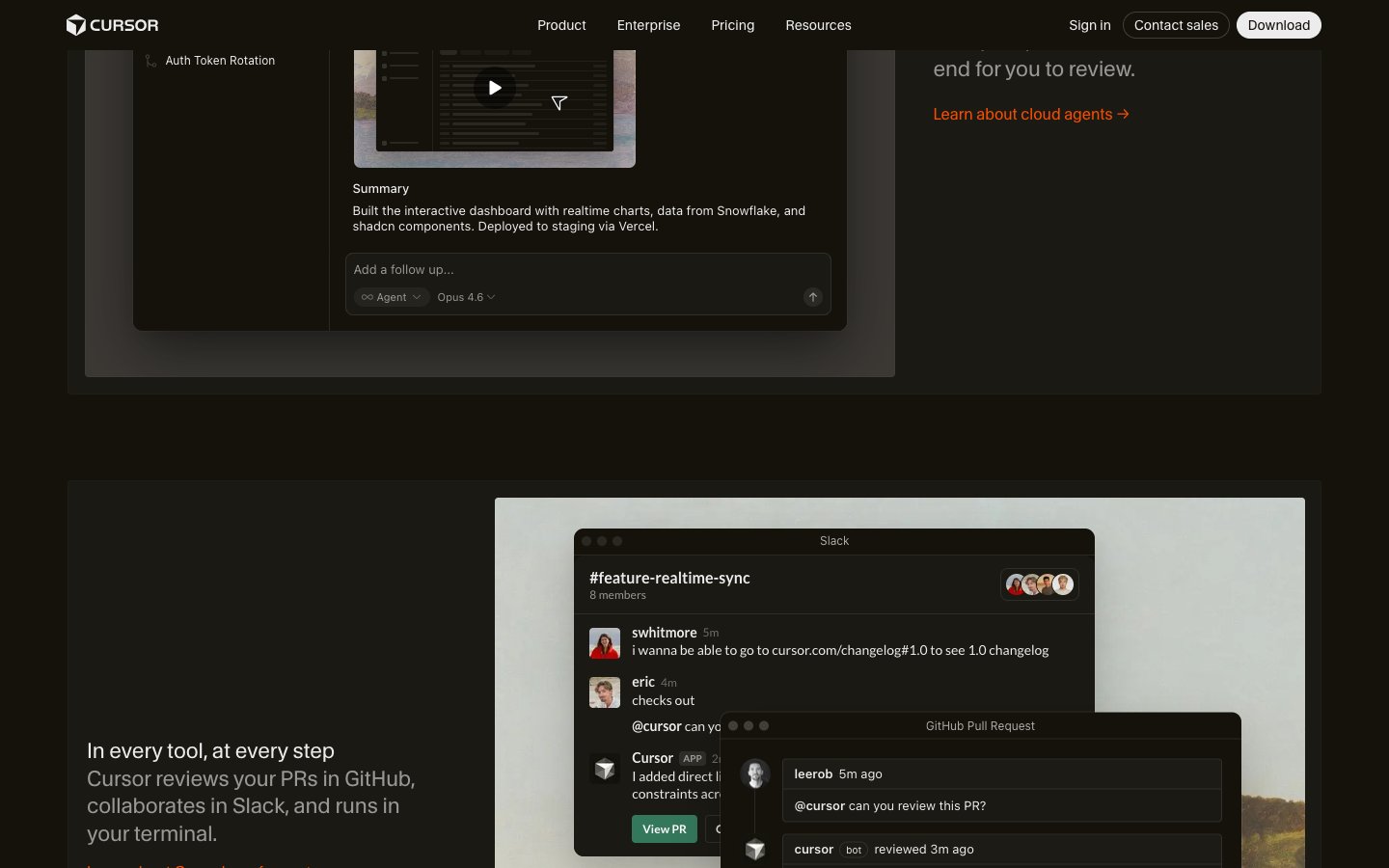Click swhitmore's profile avatar in Slack
Screen dimensions: 1389x868
(605, 643)
